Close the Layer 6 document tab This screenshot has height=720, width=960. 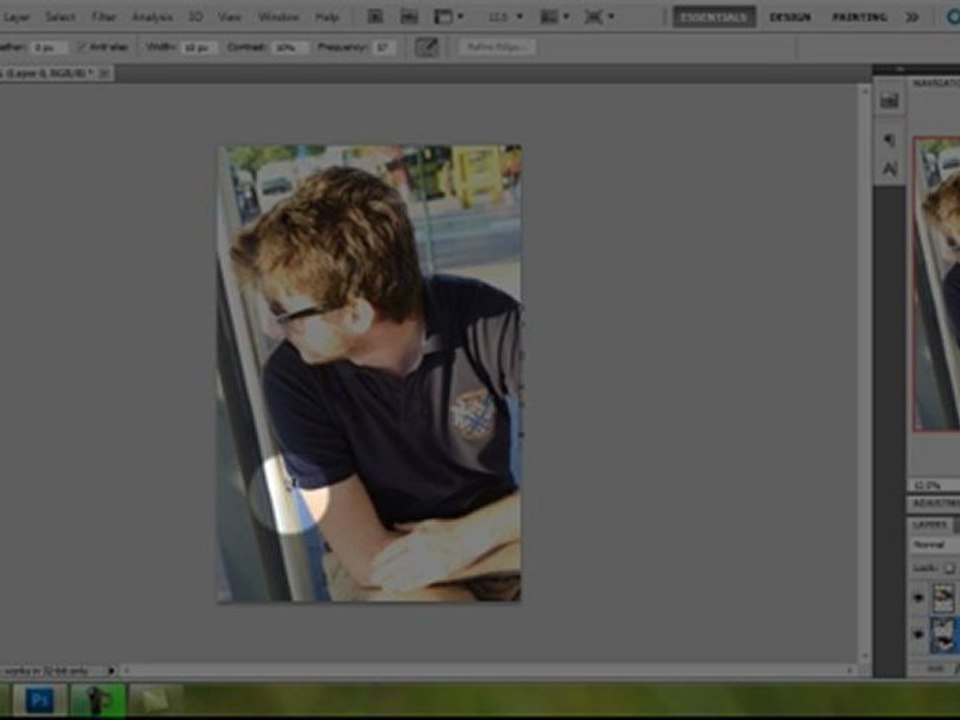pyautogui.click(x=104, y=73)
